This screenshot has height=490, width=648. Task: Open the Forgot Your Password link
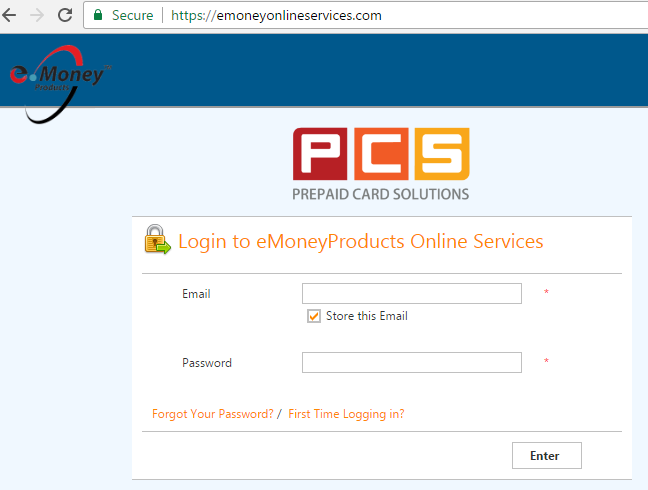(213, 414)
